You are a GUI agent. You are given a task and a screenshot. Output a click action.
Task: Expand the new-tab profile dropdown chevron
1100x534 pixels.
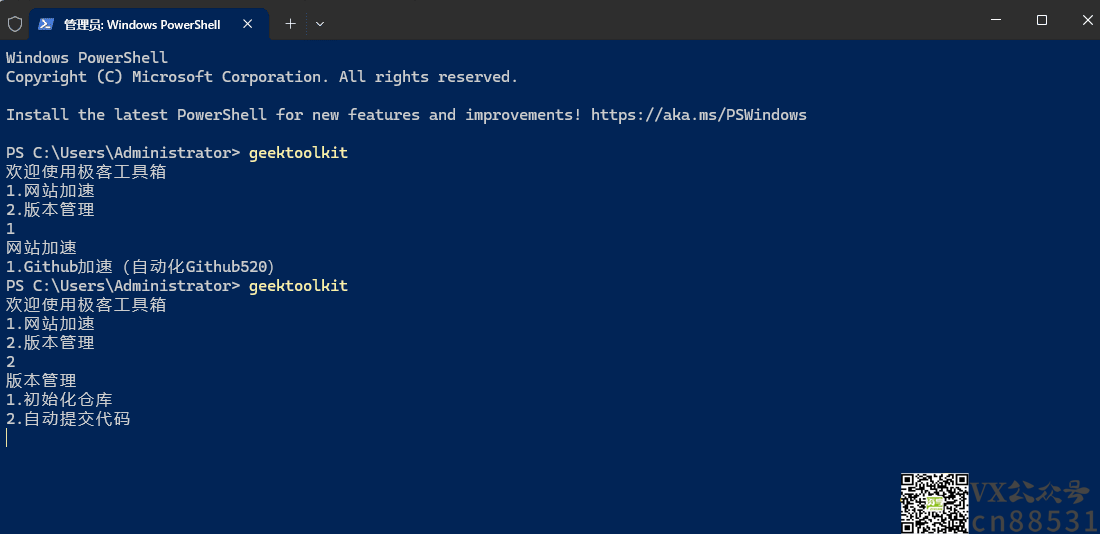(320, 24)
